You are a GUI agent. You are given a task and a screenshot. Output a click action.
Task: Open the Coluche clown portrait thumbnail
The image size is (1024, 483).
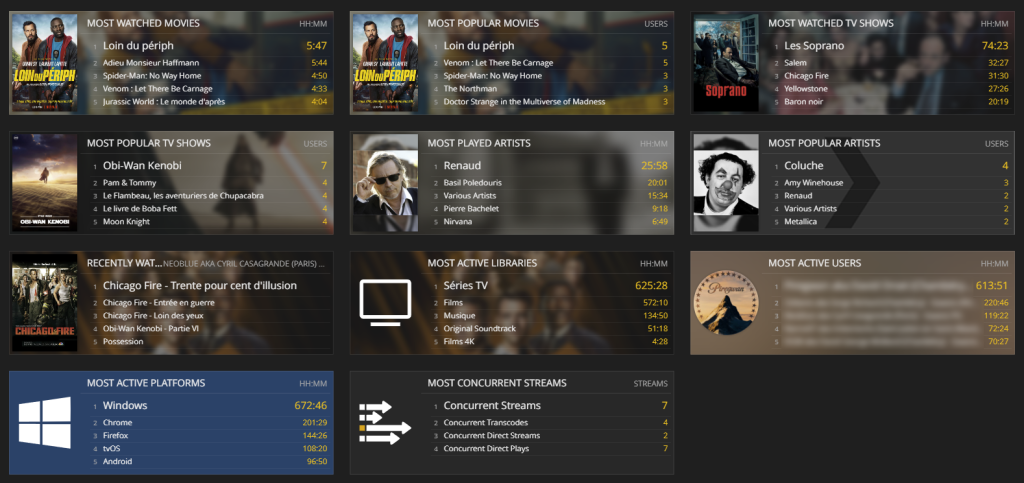tap(726, 183)
